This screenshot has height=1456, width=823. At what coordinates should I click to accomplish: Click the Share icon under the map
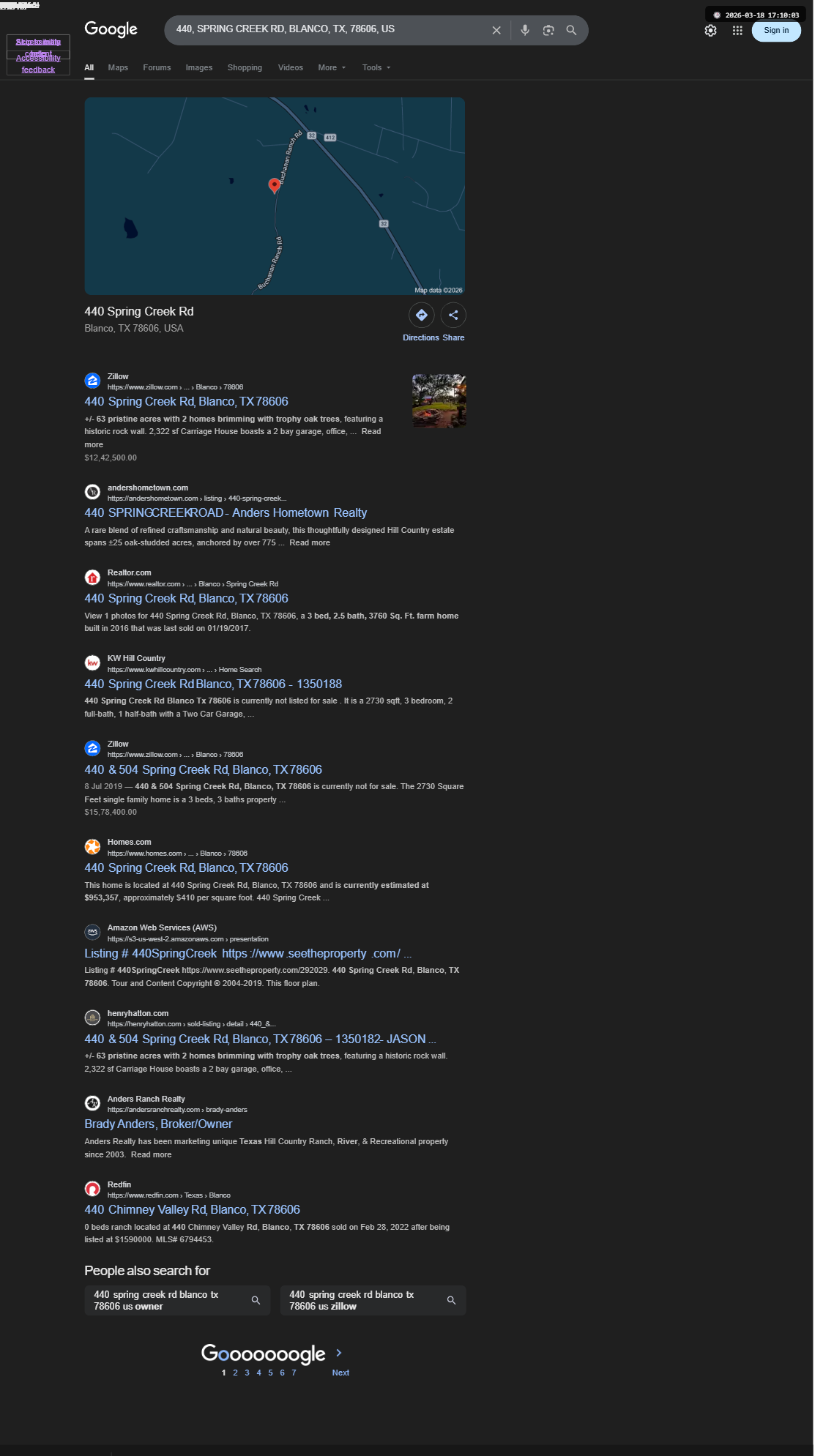[453, 316]
